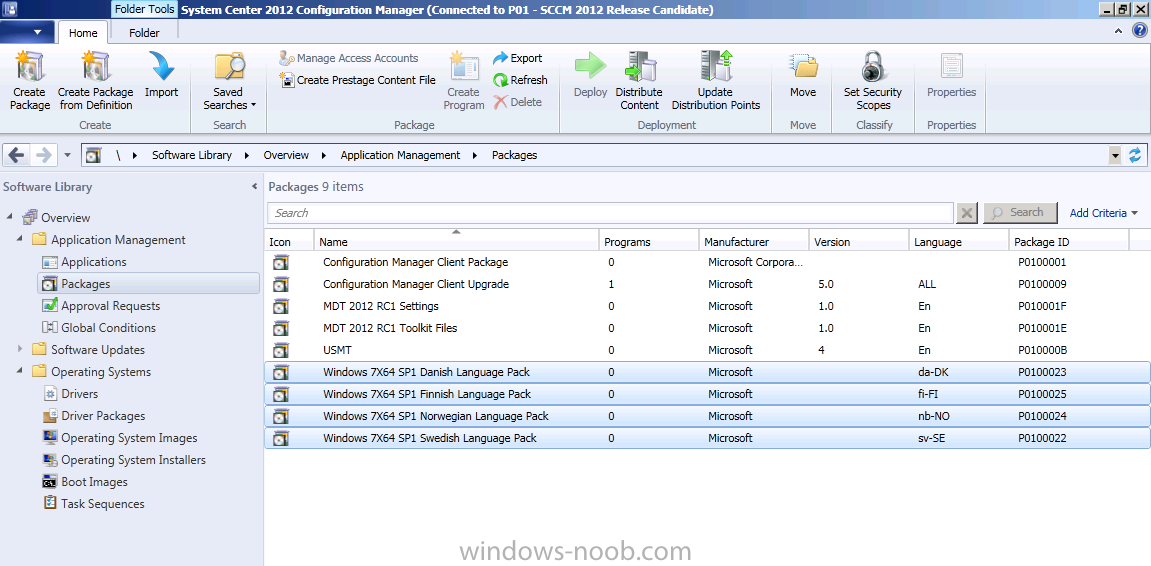Sort by the Programs column header
Image resolution: width=1151 pixels, height=566 pixels.
click(648, 242)
